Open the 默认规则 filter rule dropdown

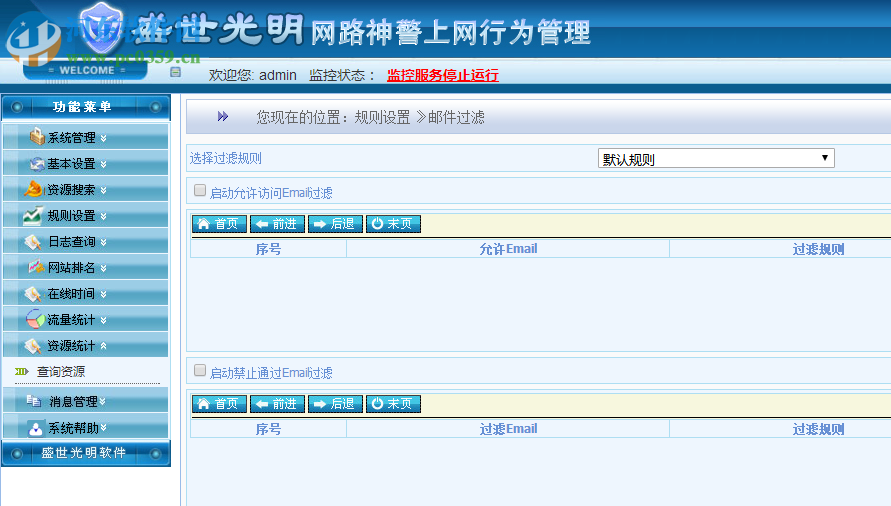pos(716,158)
